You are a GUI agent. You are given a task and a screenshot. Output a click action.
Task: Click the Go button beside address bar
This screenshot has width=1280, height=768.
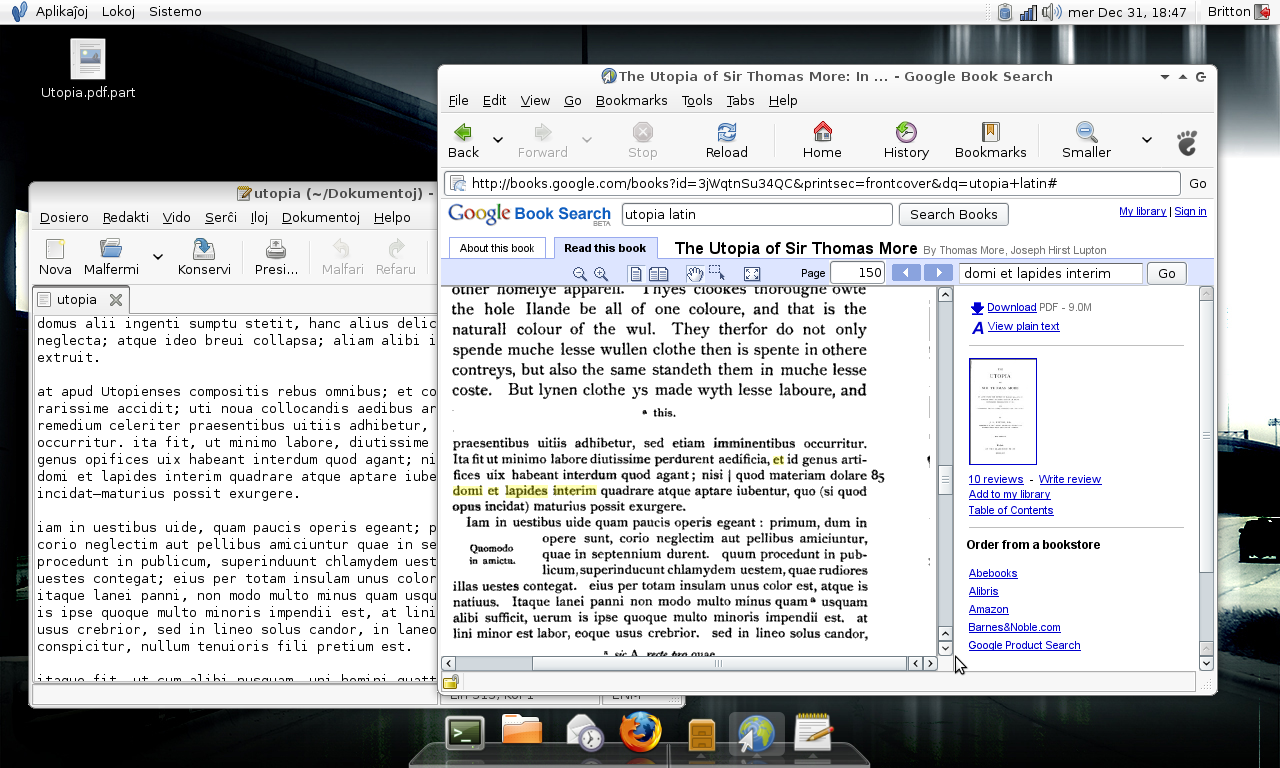(1197, 183)
